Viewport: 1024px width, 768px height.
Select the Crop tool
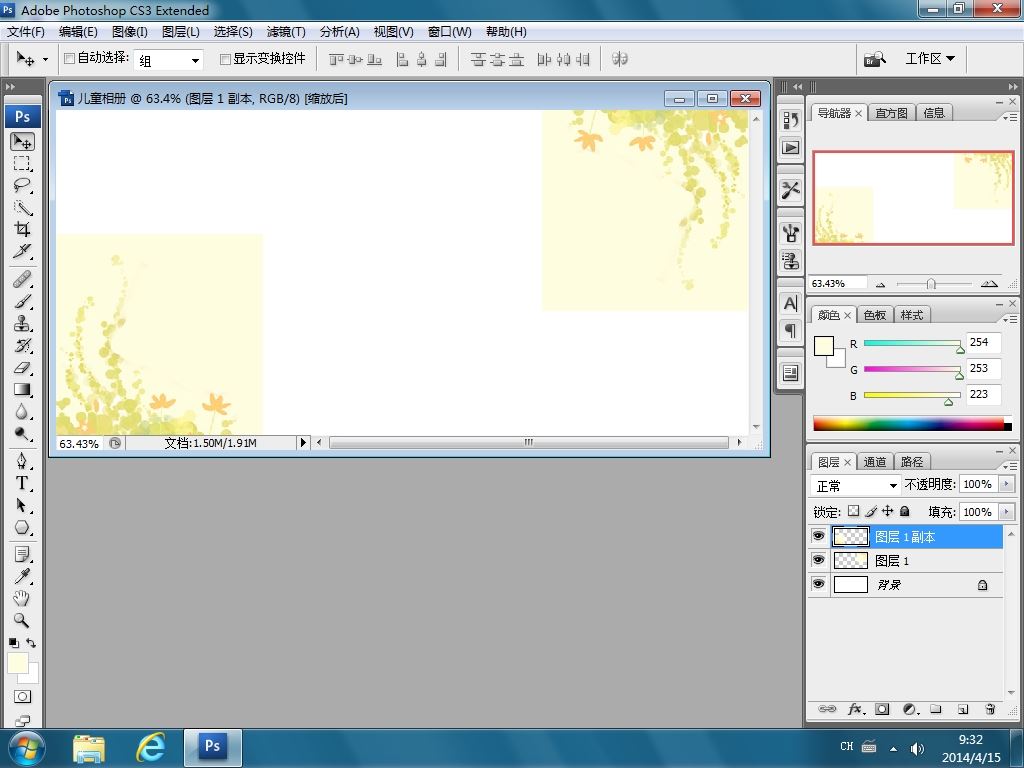22,229
